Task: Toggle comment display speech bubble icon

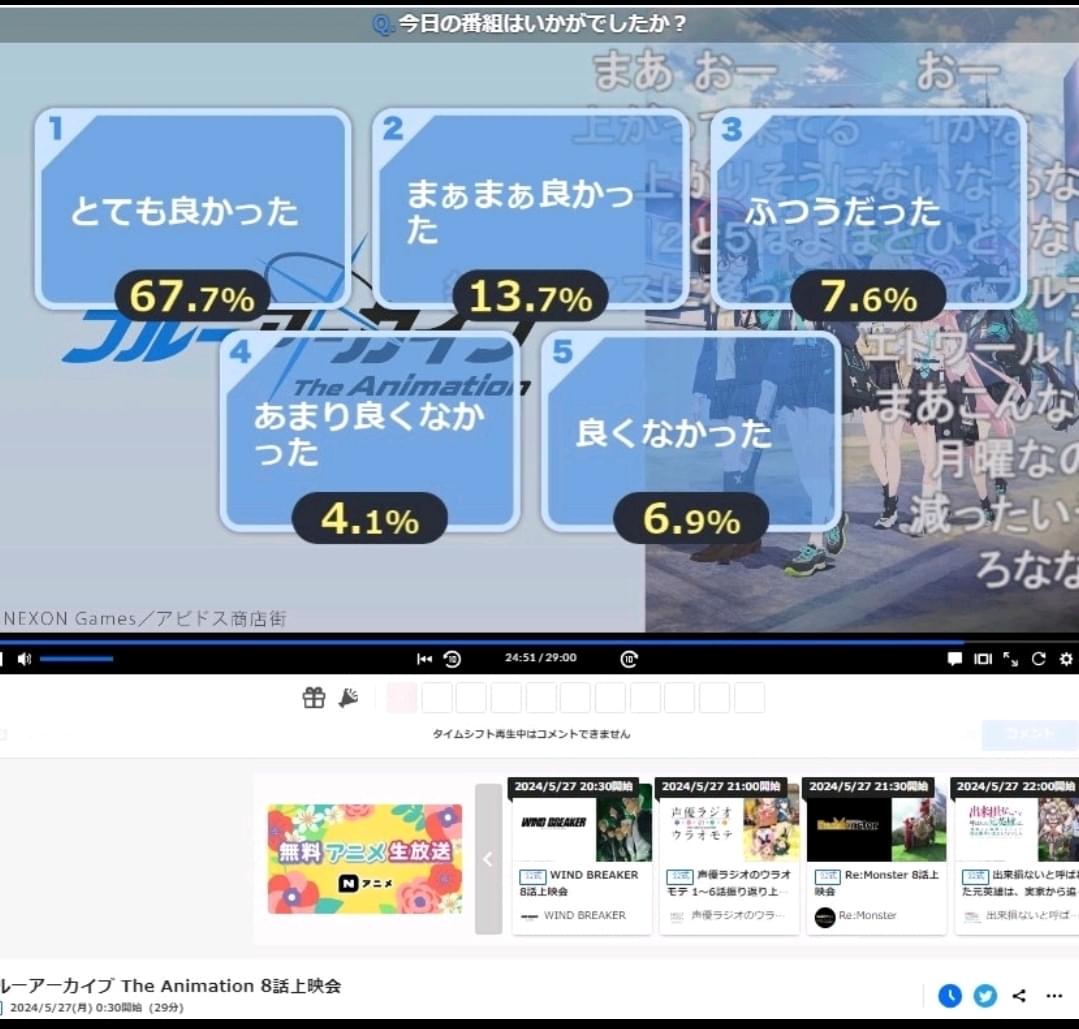Action: pyautogui.click(x=954, y=659)
